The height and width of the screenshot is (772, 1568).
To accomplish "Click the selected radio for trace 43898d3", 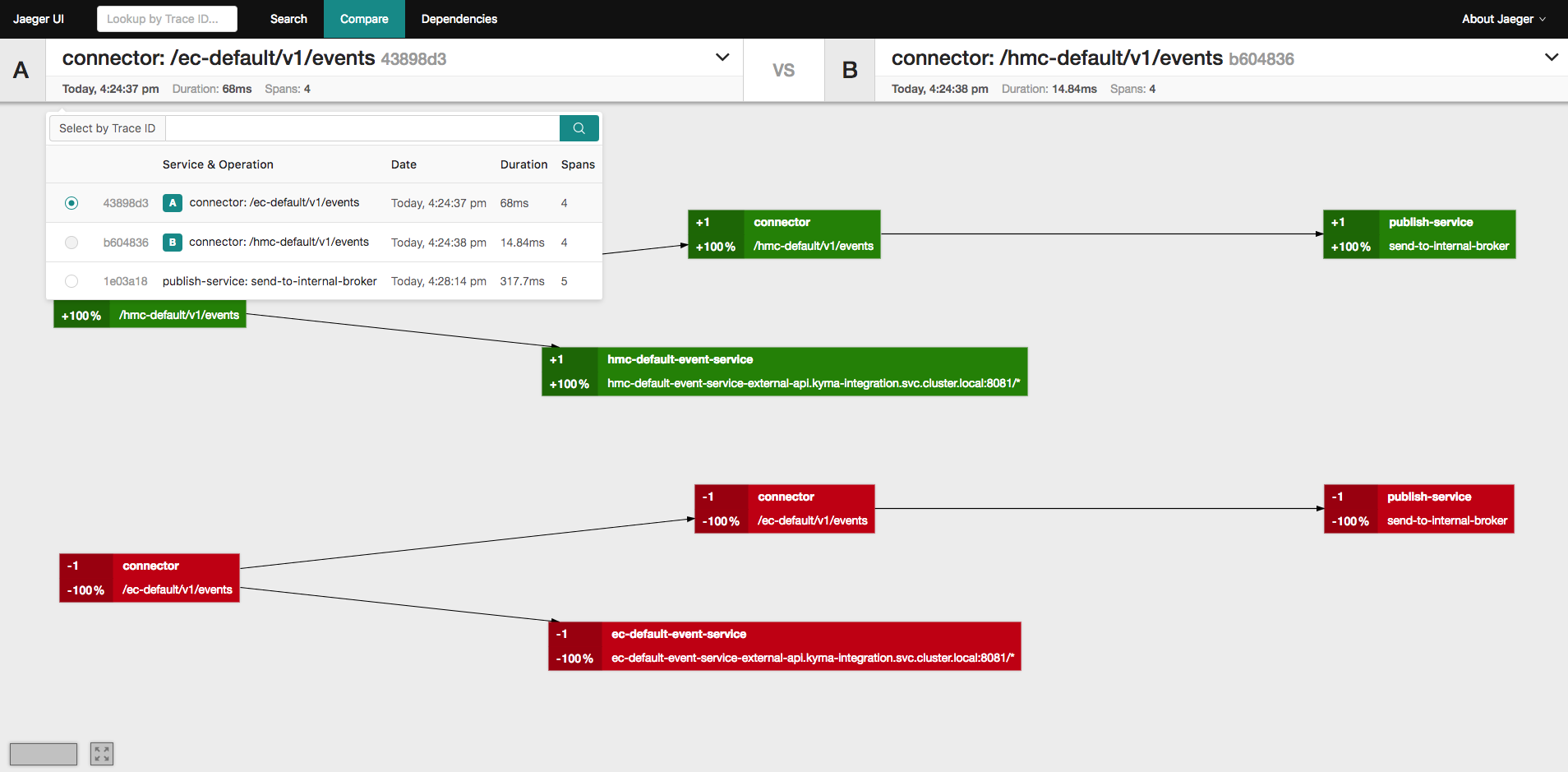I will pyautogui.click(x=71, y=202).
